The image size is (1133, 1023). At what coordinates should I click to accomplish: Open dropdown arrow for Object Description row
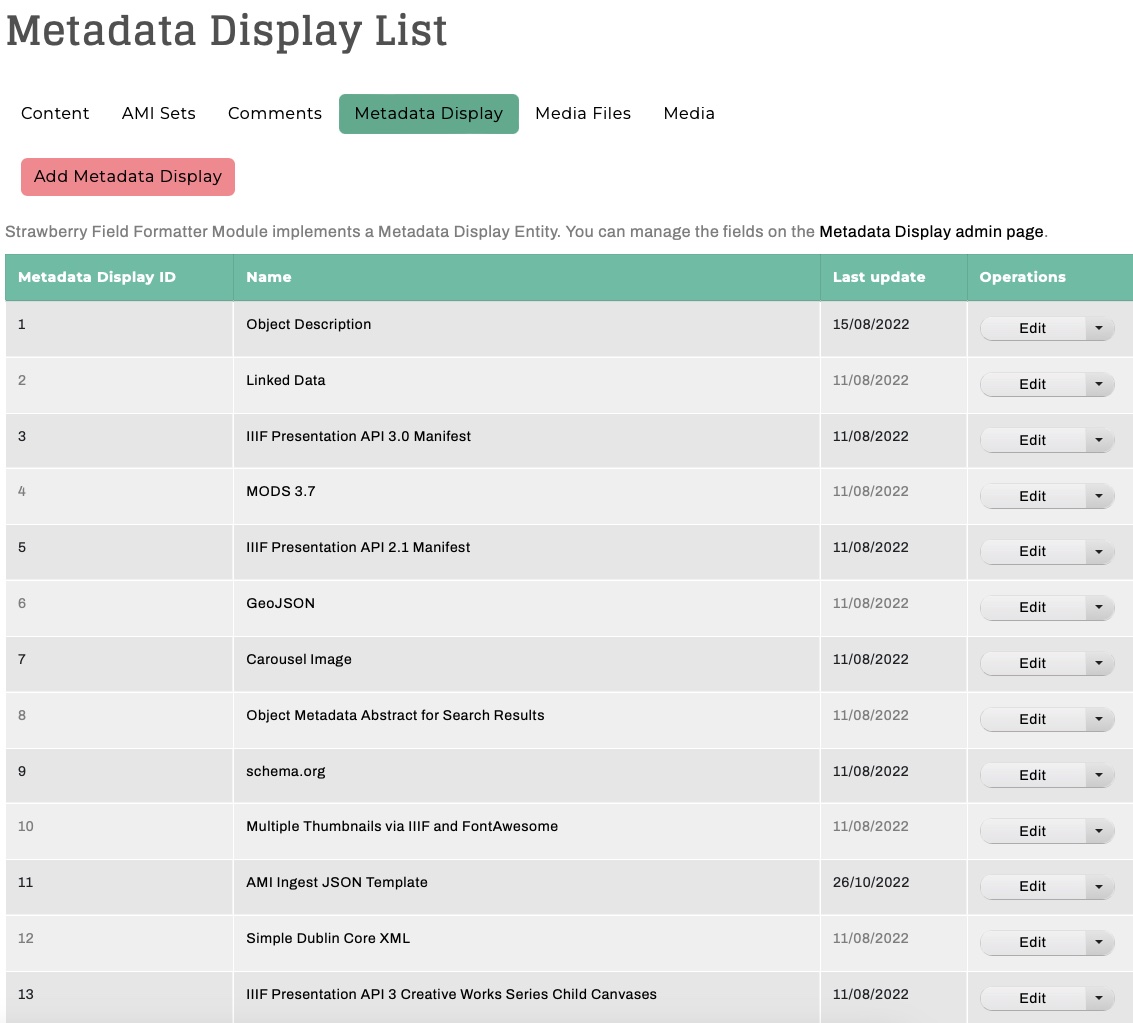(x=1099, y=328)
